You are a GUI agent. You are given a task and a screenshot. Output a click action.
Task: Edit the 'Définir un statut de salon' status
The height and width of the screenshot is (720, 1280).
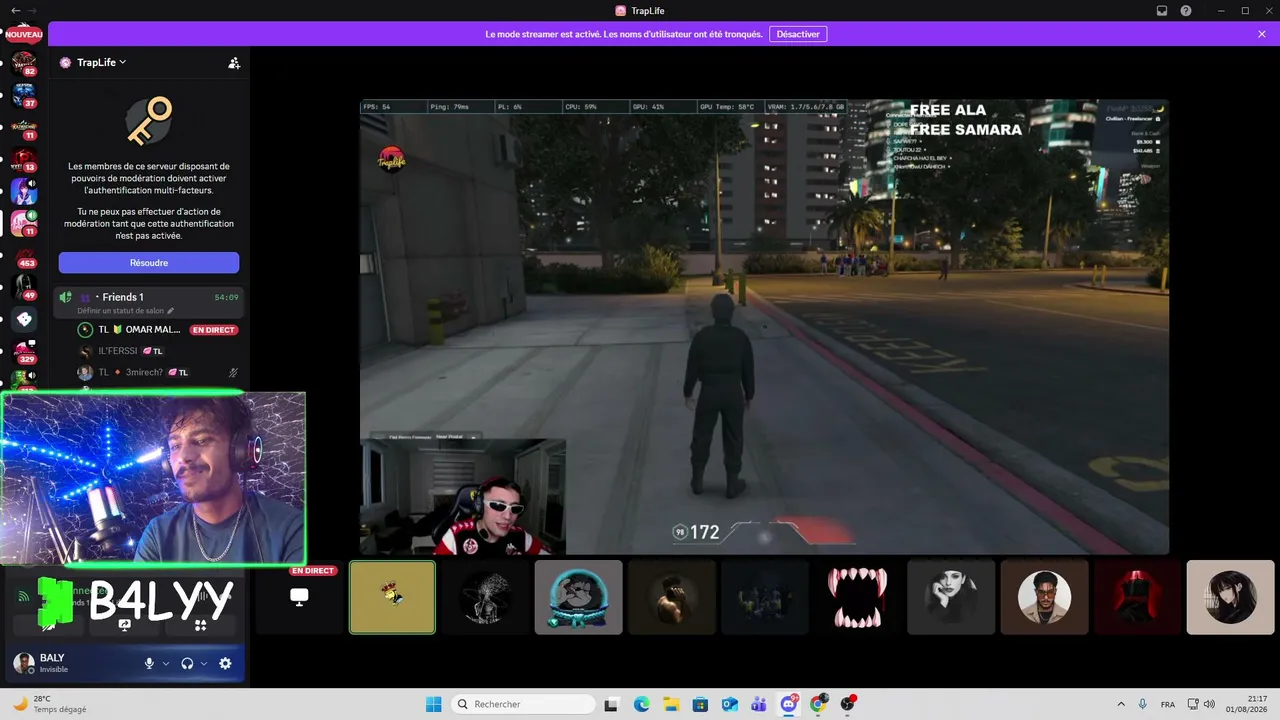pos(126,311)
